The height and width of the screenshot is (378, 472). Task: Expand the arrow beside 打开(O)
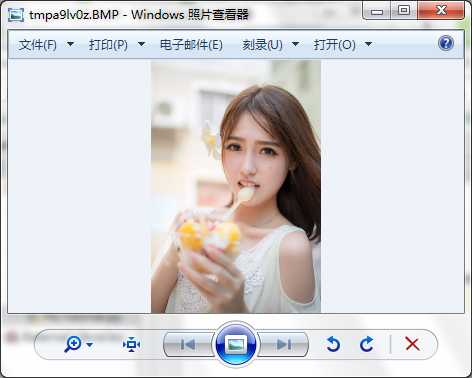tap(368, 44)
